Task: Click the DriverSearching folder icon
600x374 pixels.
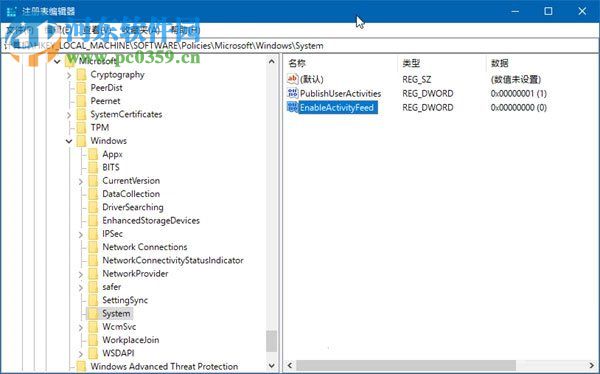Action: [93, 207]
